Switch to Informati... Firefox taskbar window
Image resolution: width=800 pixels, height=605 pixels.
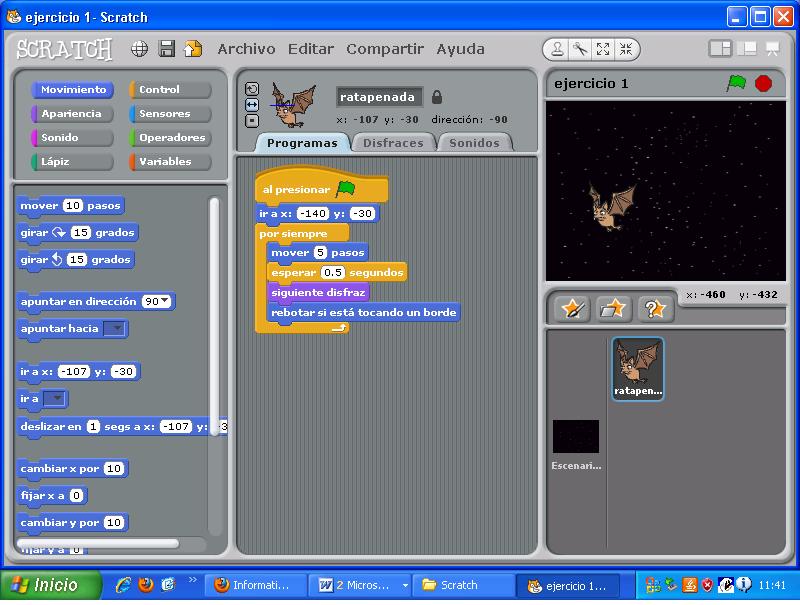pyautogui.click(x=256, y=585)
